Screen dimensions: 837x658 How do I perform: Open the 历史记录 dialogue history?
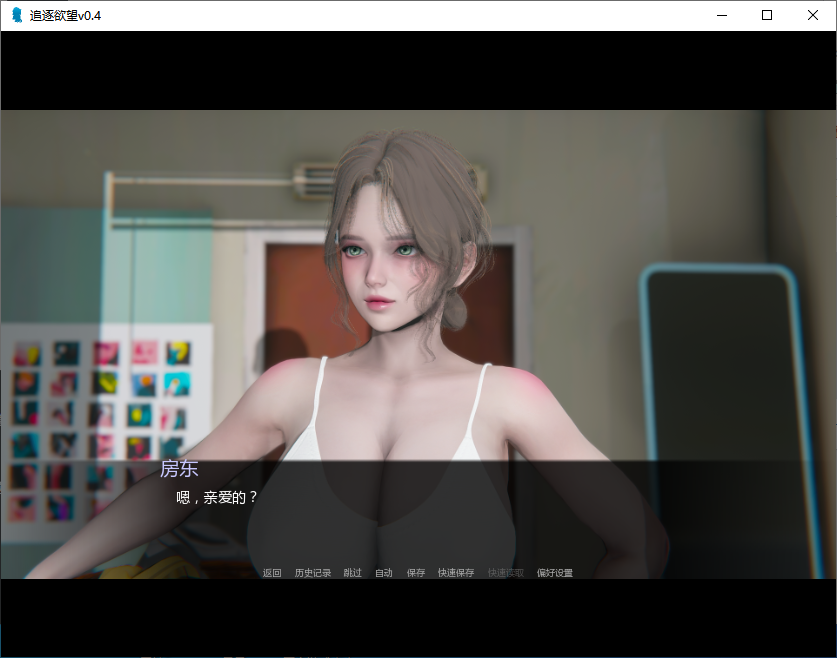313,573
